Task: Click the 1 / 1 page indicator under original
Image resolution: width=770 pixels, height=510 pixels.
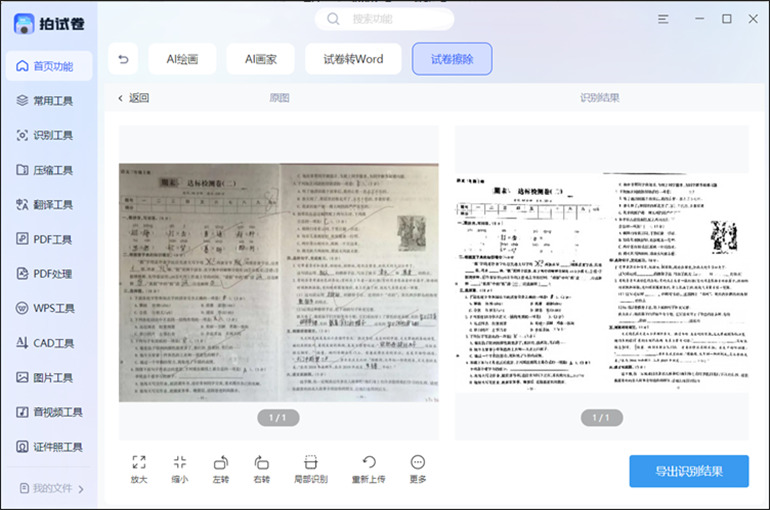Action: click(278, 418)
